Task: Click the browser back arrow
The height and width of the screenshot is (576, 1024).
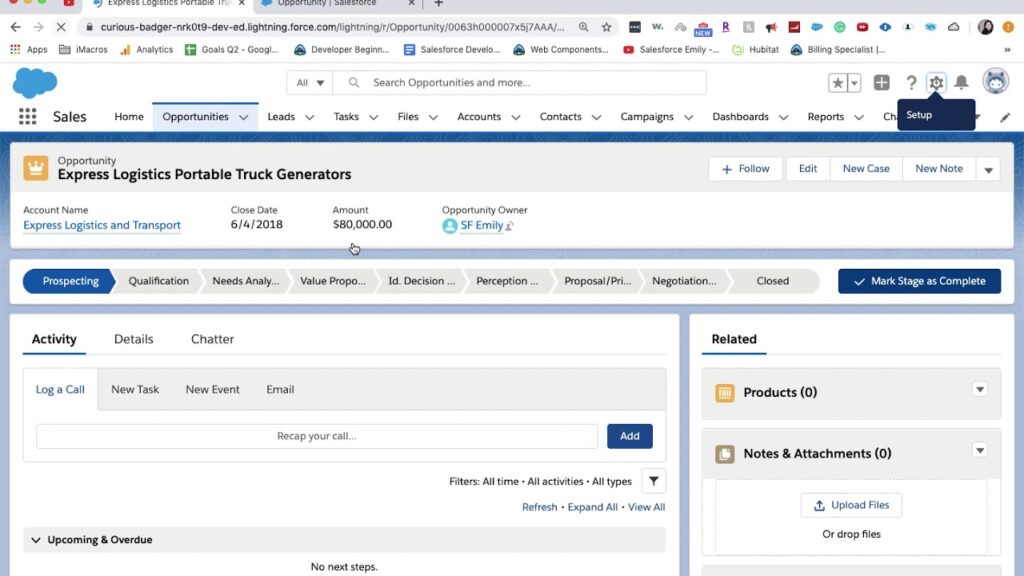Action: tap(16, 27)
